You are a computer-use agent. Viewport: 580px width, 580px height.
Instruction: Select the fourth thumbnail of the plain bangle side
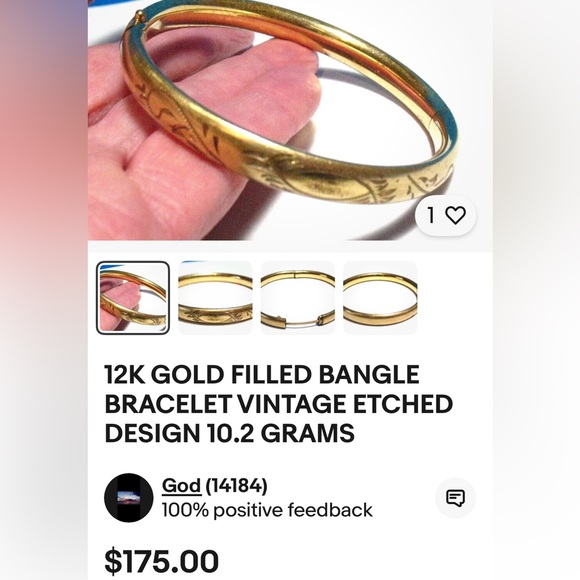click(380, 298)
